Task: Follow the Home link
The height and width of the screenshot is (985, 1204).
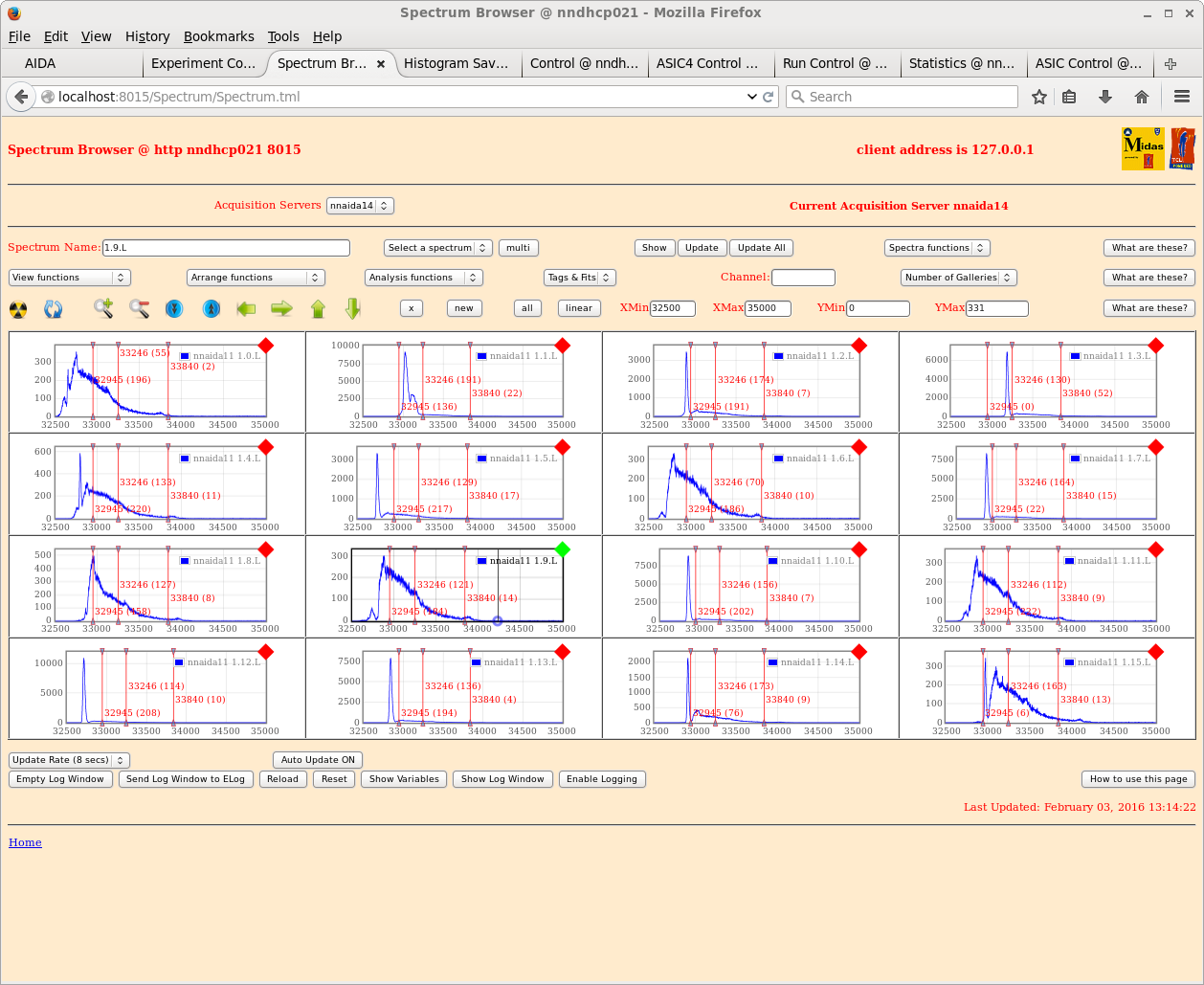Action: [25, 842]
